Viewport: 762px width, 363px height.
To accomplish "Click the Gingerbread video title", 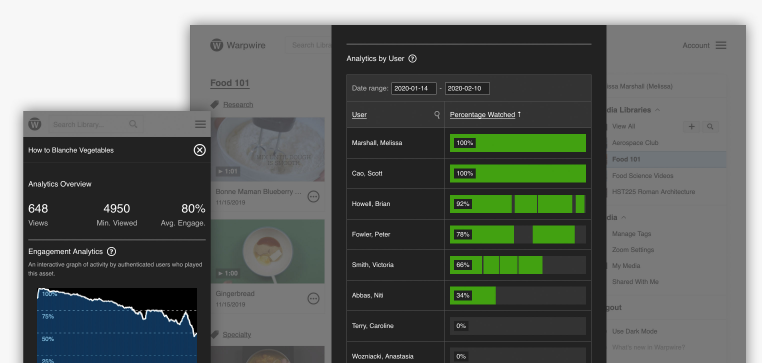I will pos(235,294).
